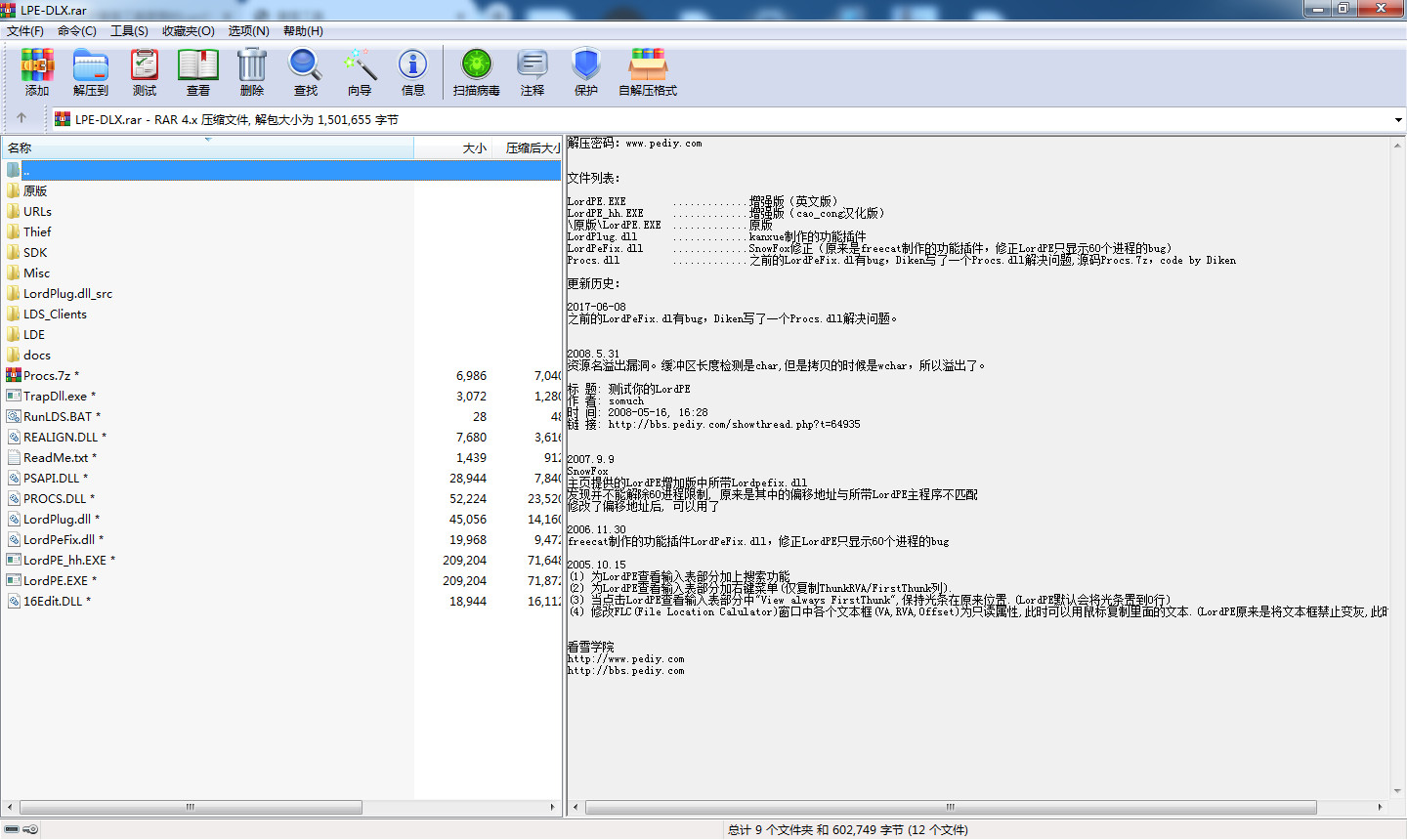Open the 注释 (Comment) toolbar icon
Image resolution: width=1407 pixels, height=840 pixels.
(533, 72)
